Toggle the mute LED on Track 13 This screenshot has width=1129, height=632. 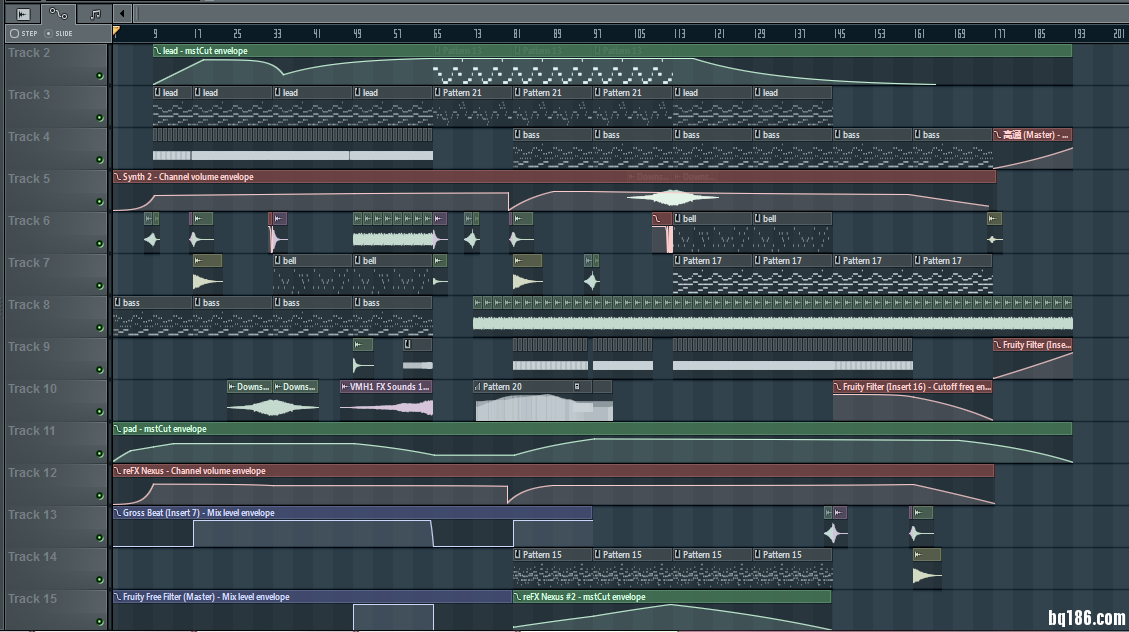click(99, 538)
